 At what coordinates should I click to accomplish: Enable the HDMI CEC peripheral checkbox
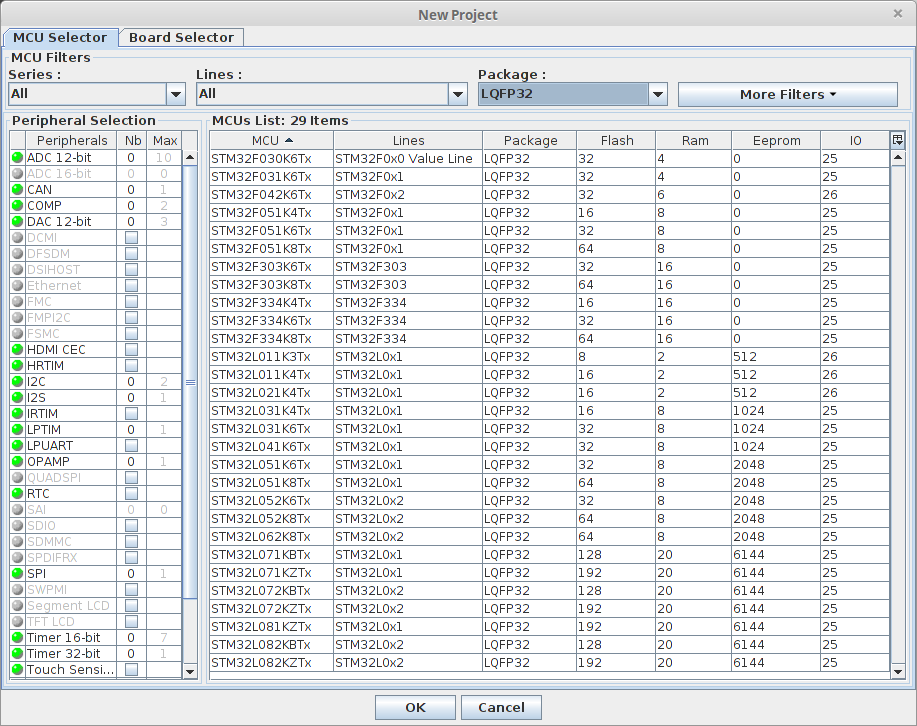[x=132, y=349]
